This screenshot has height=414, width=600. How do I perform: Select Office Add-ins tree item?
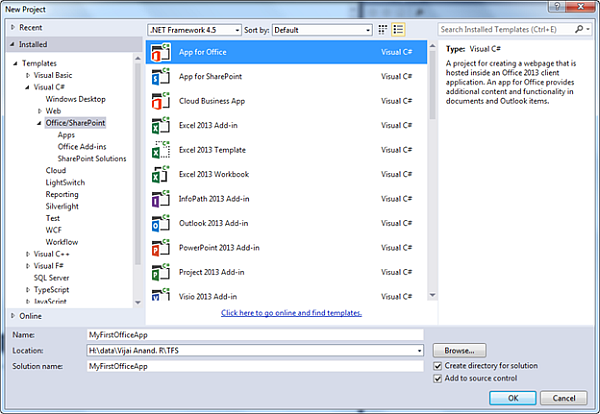pos(82,147)
